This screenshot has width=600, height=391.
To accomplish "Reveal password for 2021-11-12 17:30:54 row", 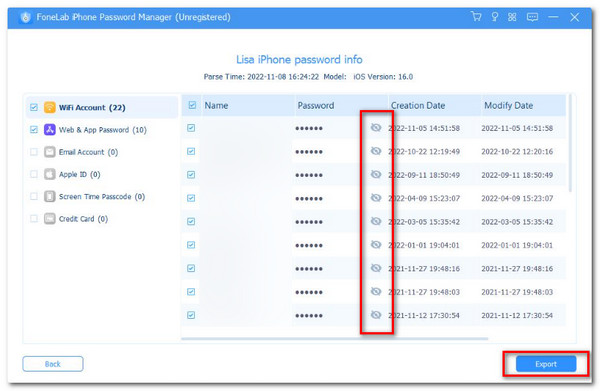I will pyautogui.click(x=376, y=315).
